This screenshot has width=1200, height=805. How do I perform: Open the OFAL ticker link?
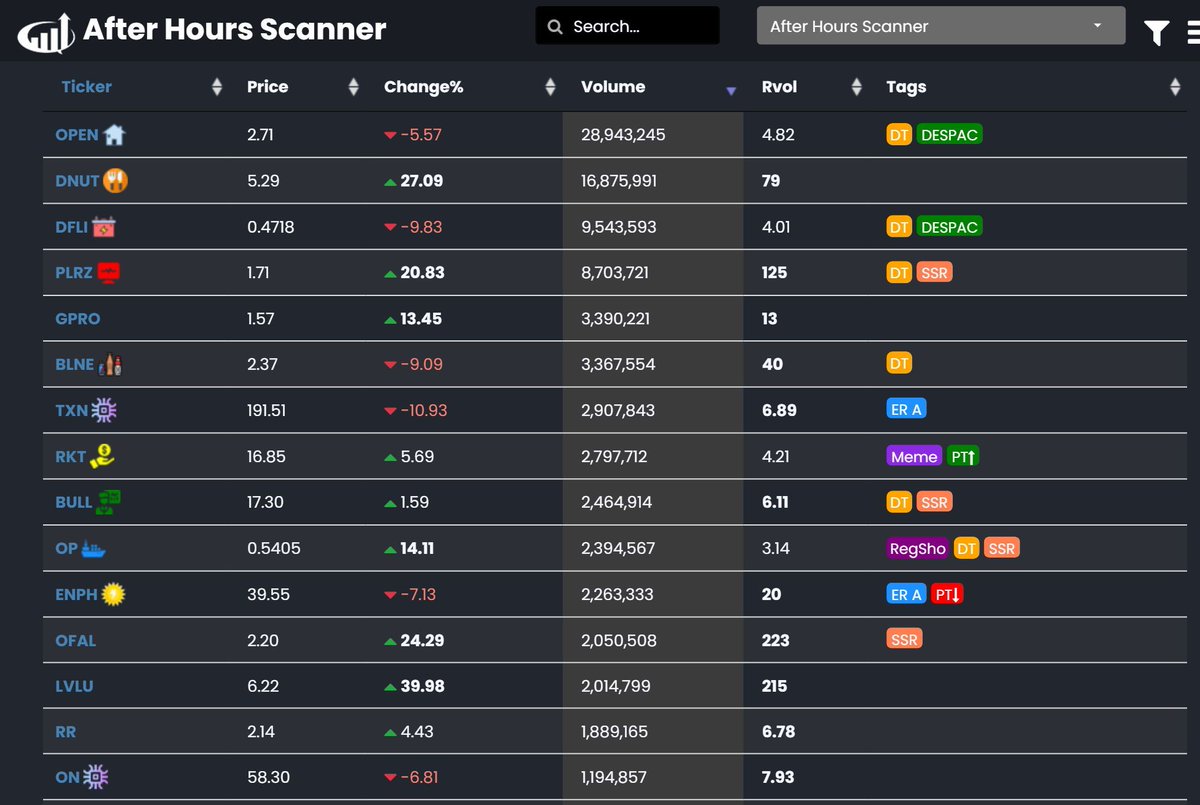76,640
